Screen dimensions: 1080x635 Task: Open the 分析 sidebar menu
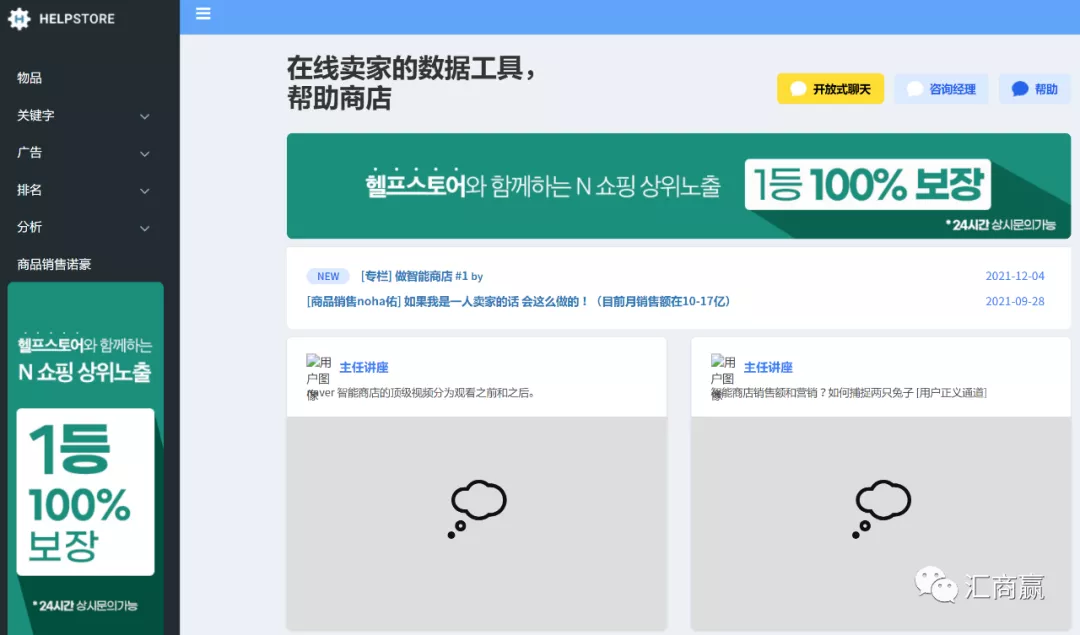(x=30, y=227)
